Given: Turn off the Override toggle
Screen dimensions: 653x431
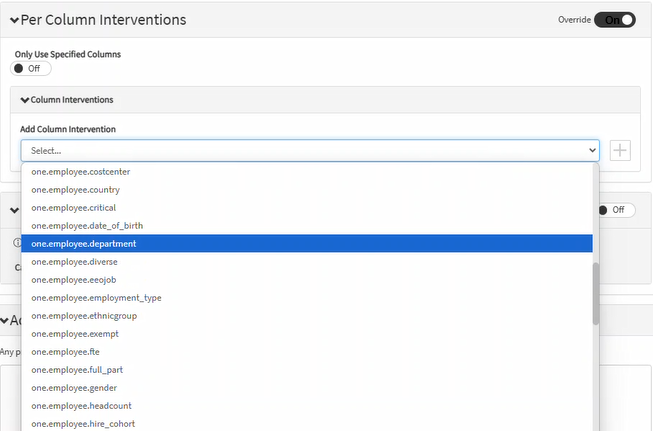Looking at the screenshot, I should coord(614,20).
